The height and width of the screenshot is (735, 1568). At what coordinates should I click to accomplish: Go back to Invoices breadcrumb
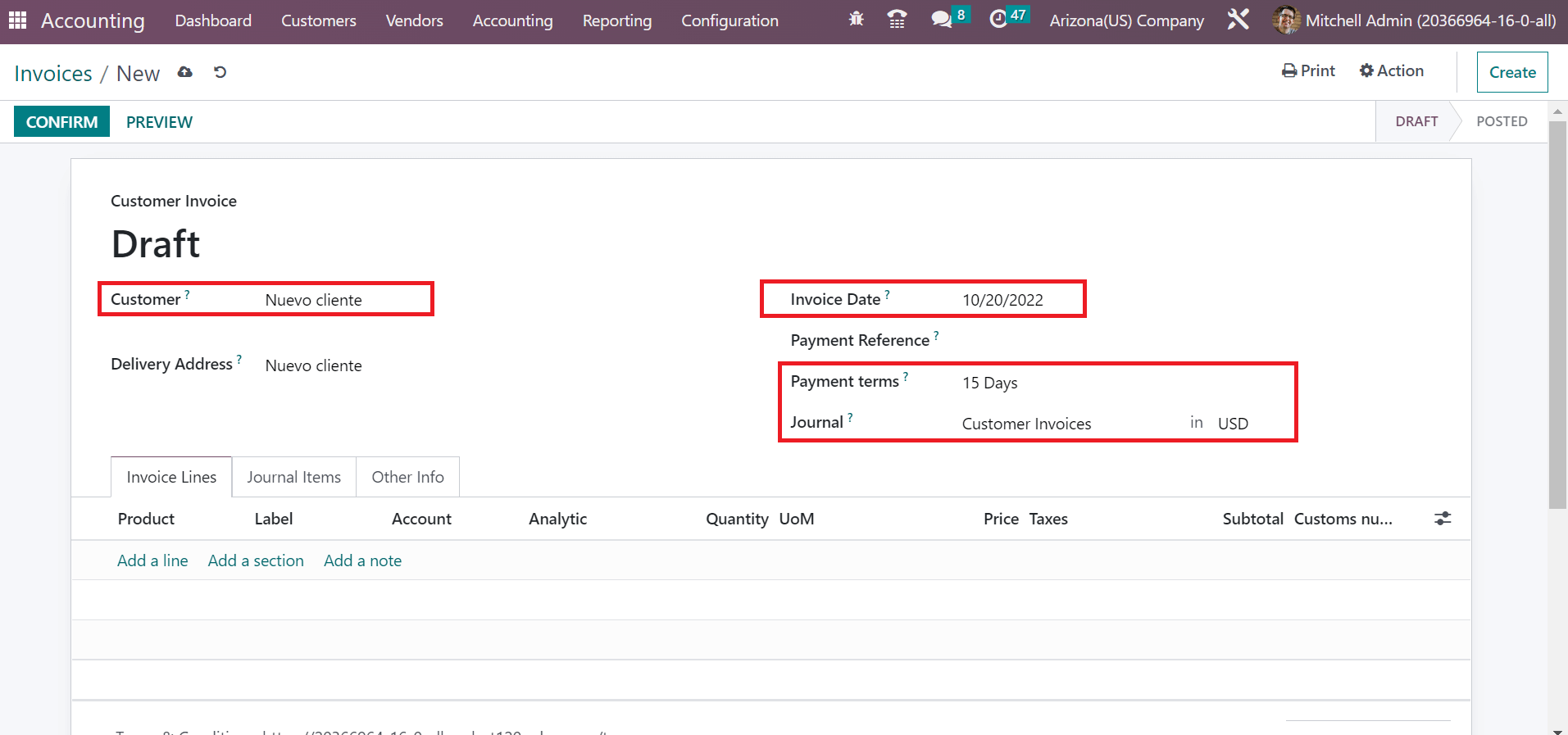(x=53, y=73)
